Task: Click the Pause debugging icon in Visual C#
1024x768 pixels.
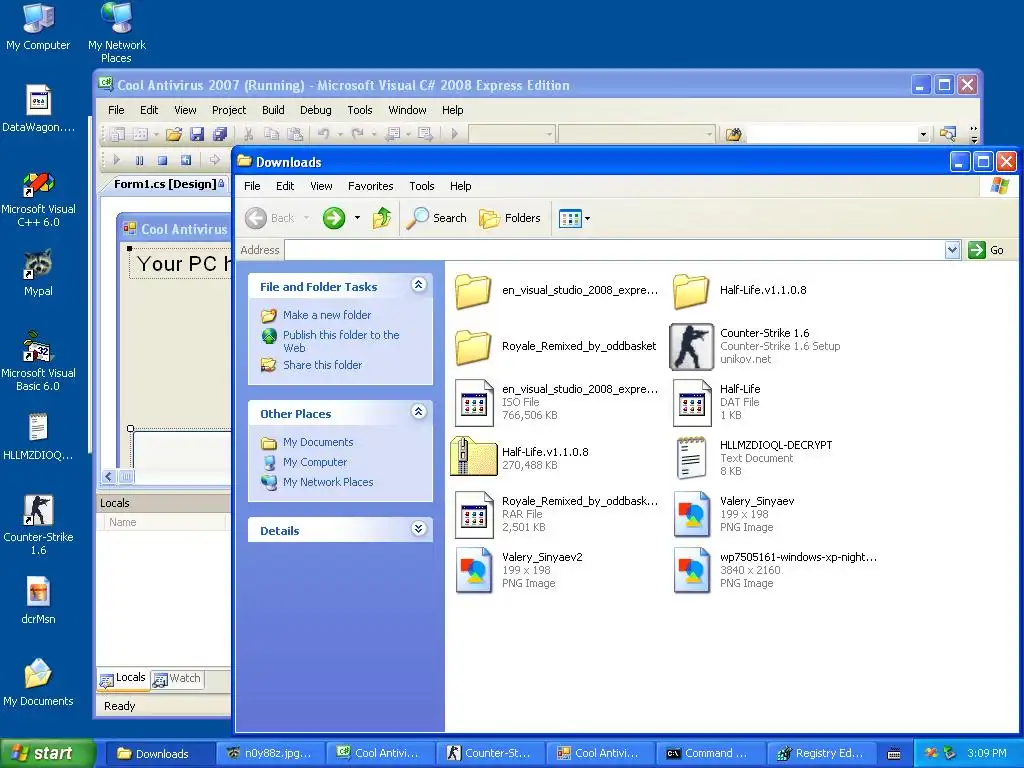Action: (139, 160)
